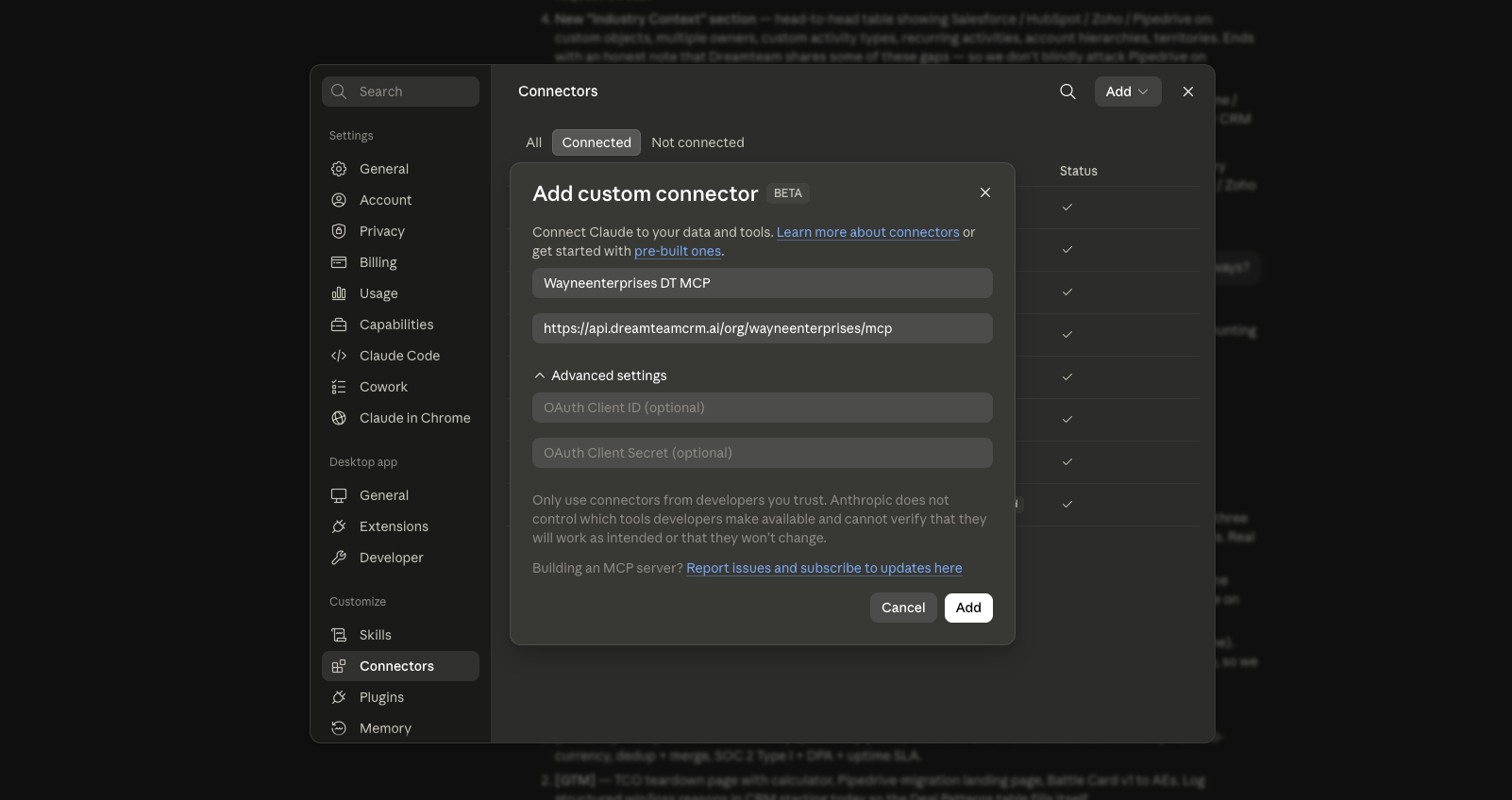Close the Add custom connector dialog

[x=985, y=192]
